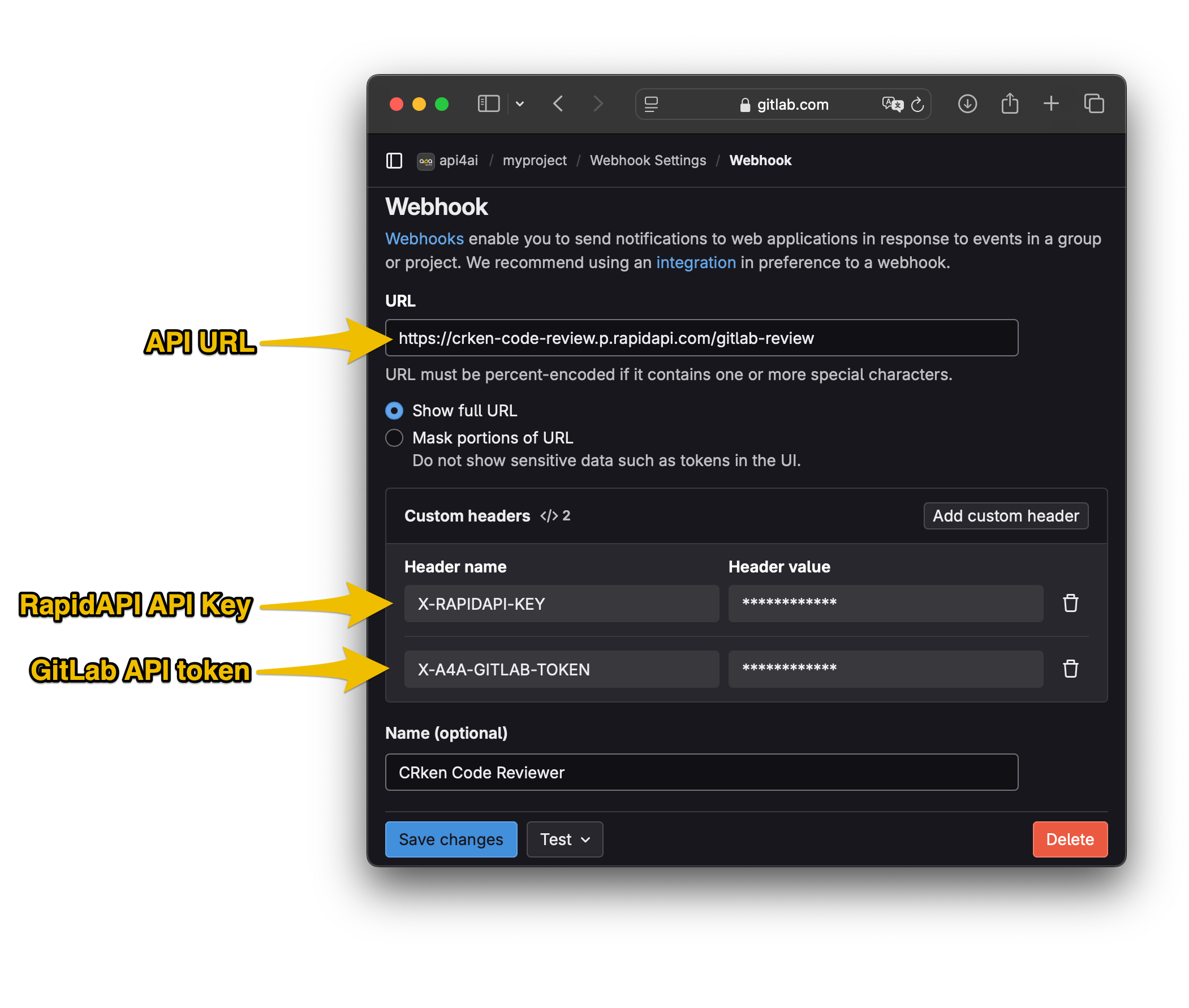Go back to previous page

[x=558, y=104]
